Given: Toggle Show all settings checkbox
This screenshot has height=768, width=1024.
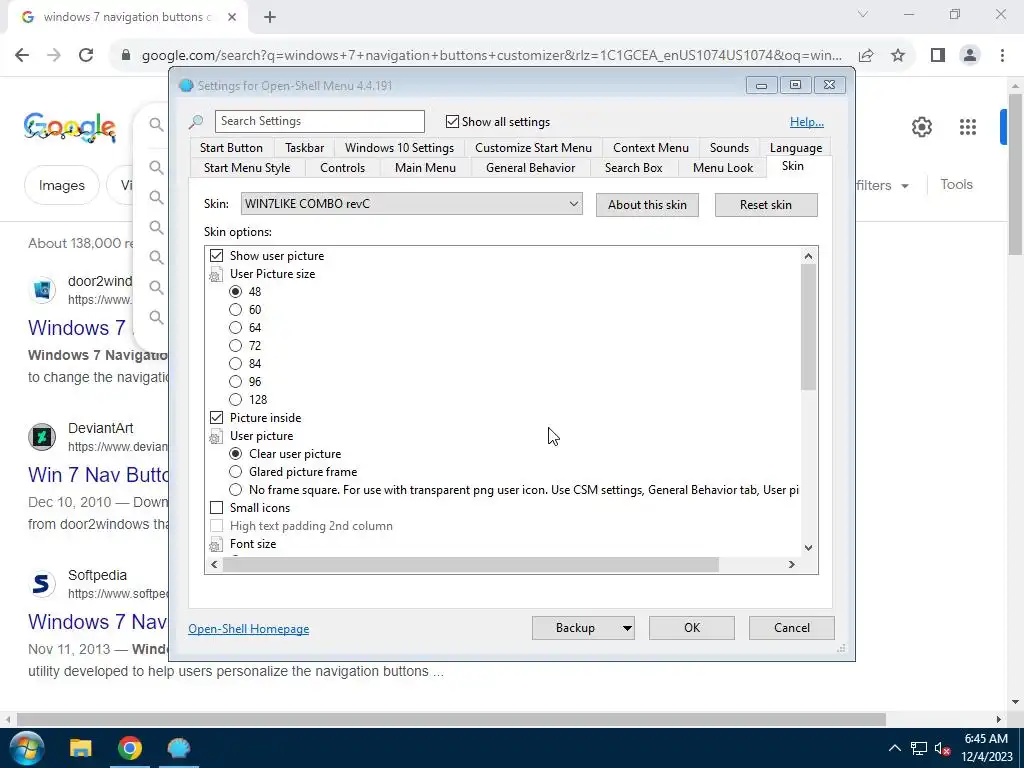Looking at the screenshot, I should [x=452, y=121].
